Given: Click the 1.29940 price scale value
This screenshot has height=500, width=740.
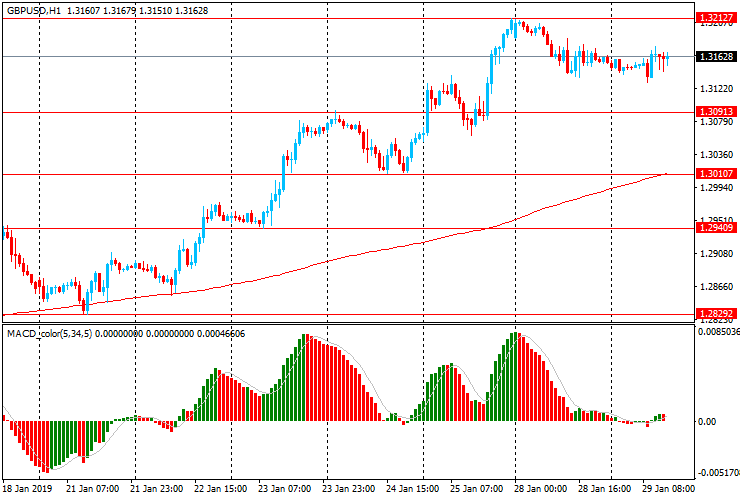Looking at the screenshot, I should tap(716, 188).
